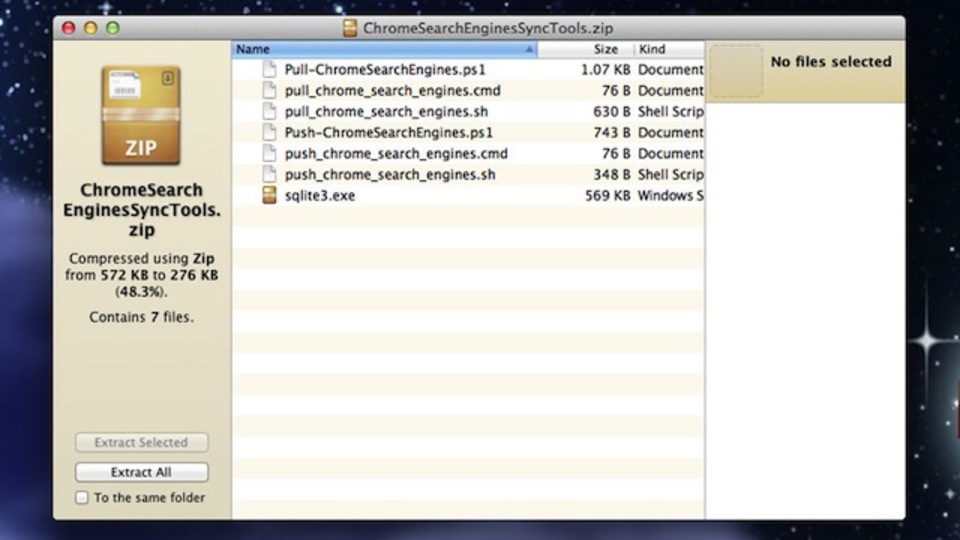Click the empty preview placeholder thumbnail
The image size is (960, 540).
736,71
